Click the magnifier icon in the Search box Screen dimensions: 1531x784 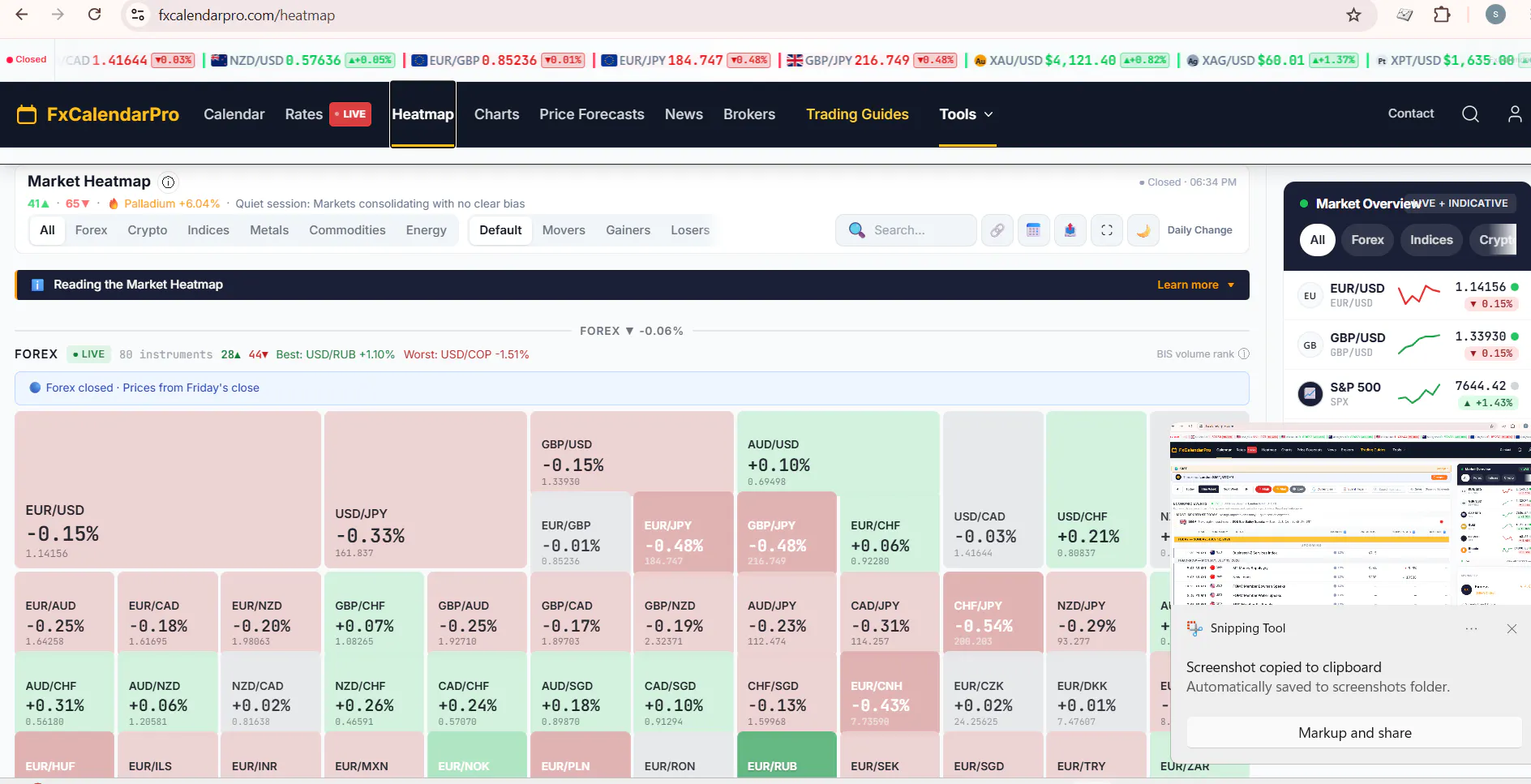(856, 230)
